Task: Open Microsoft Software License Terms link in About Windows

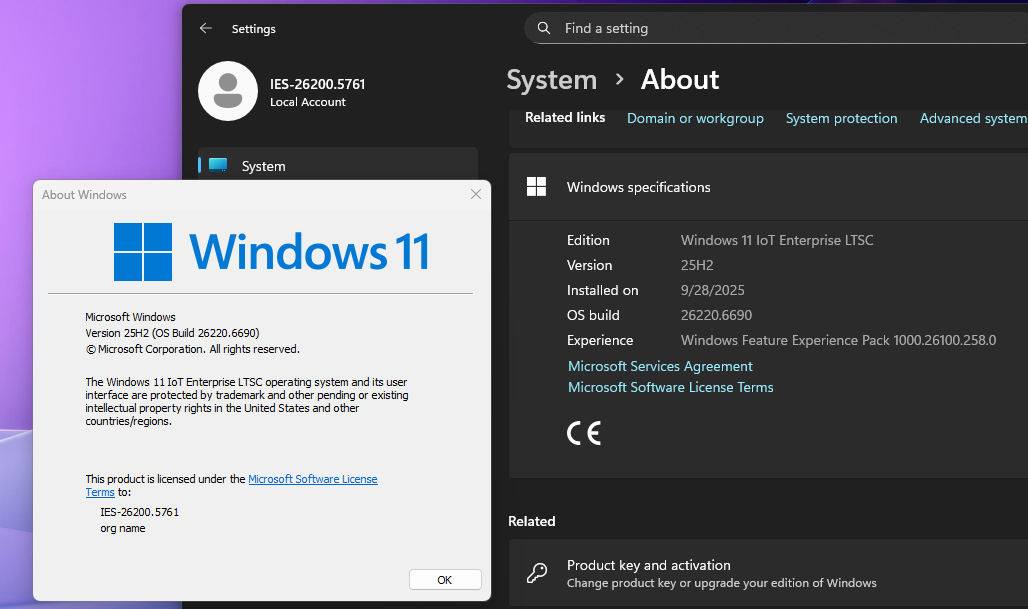Action: click(x=313, y=479)
